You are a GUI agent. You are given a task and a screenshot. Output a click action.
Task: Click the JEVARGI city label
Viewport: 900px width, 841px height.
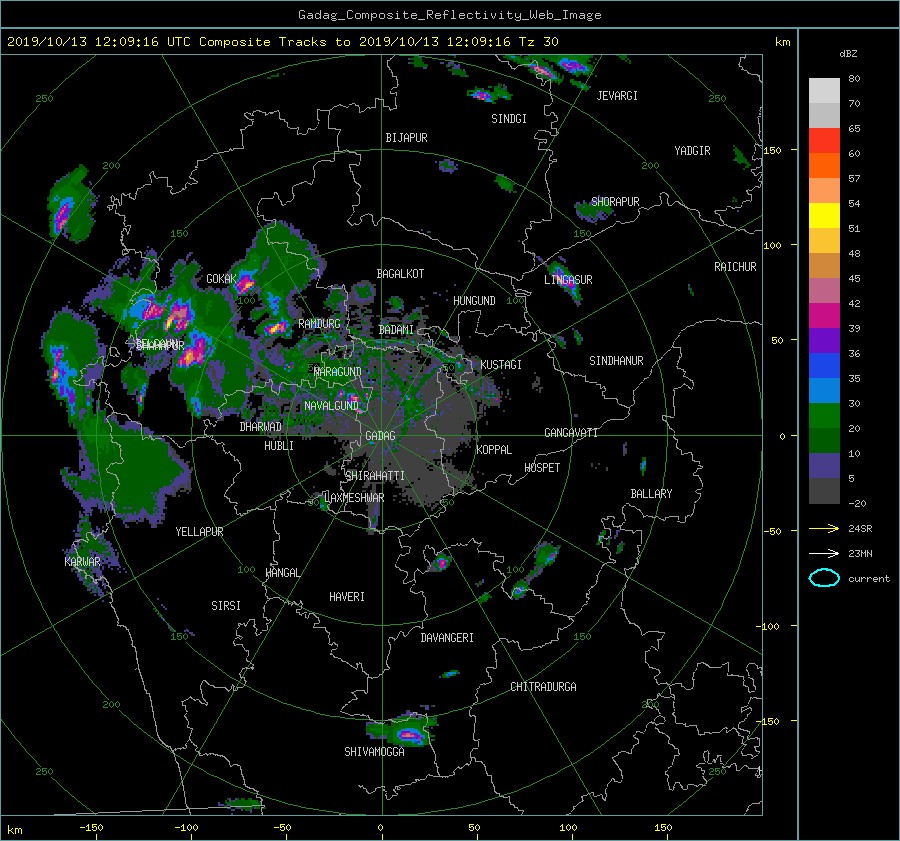pos(617,96)
